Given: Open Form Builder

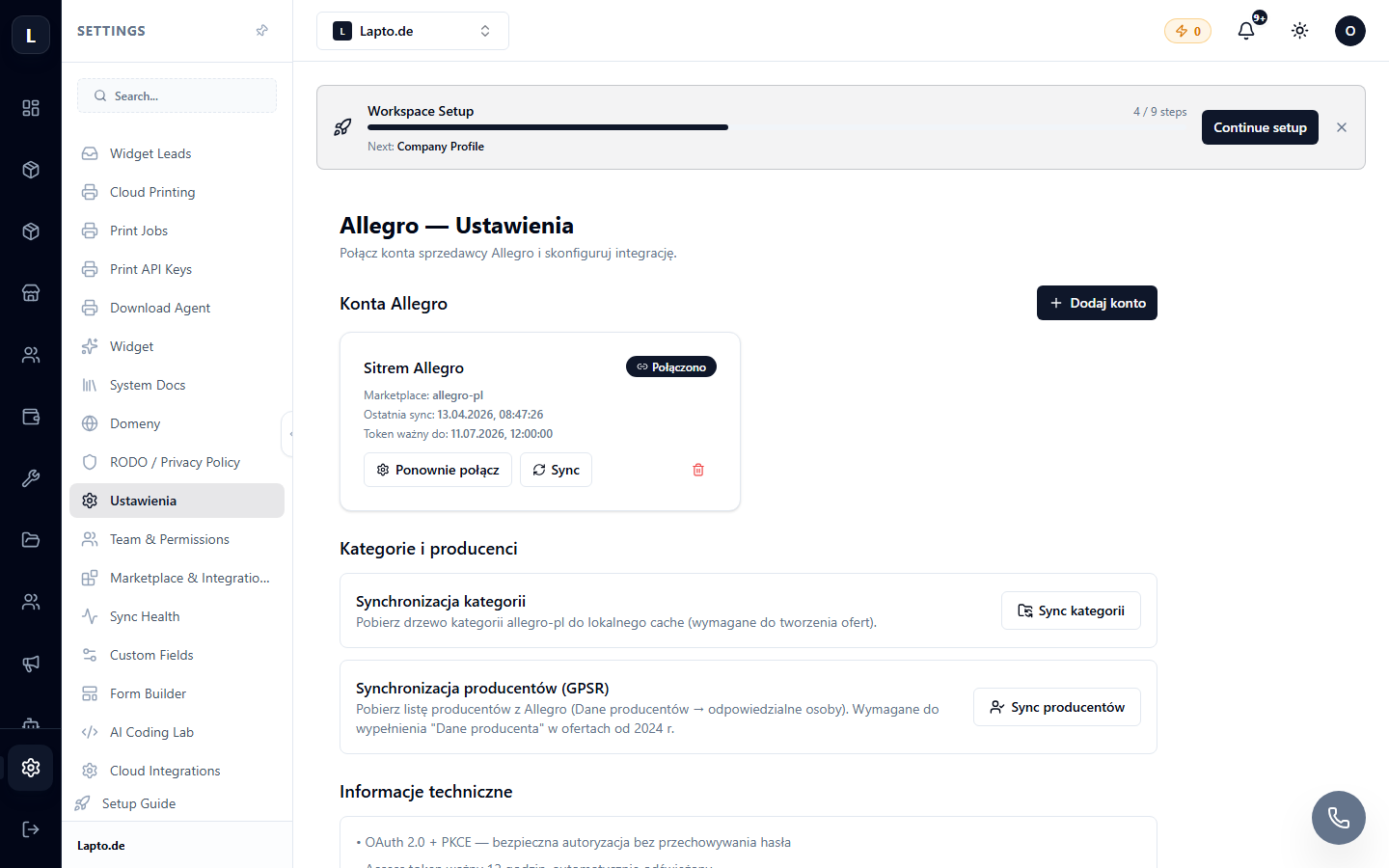Looking at the screenshot, I should click(x=177, y=693).
